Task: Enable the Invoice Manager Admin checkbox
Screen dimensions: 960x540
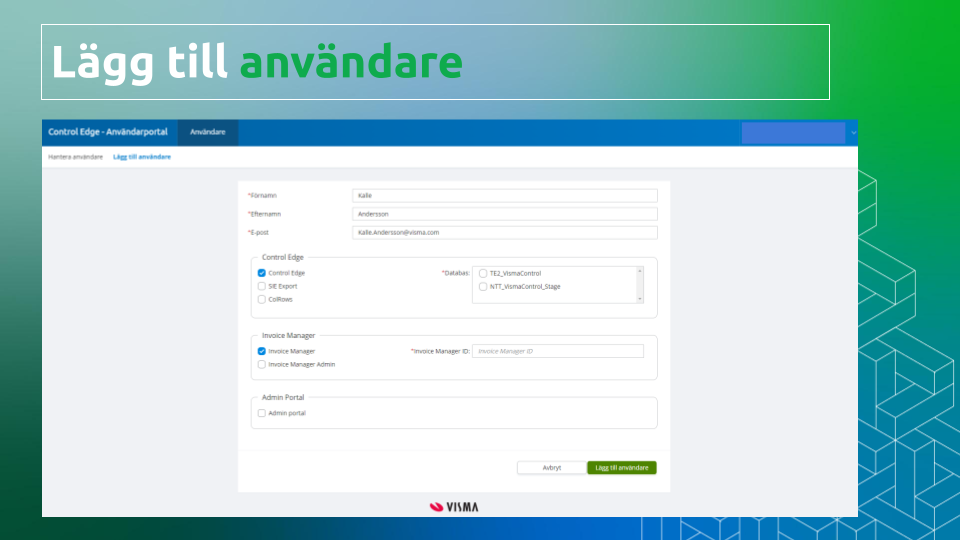Action: click(261, 364)
